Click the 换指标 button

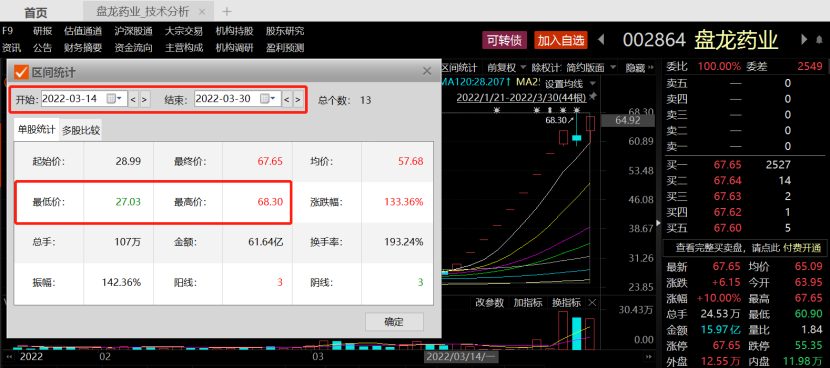coord(566,303)
